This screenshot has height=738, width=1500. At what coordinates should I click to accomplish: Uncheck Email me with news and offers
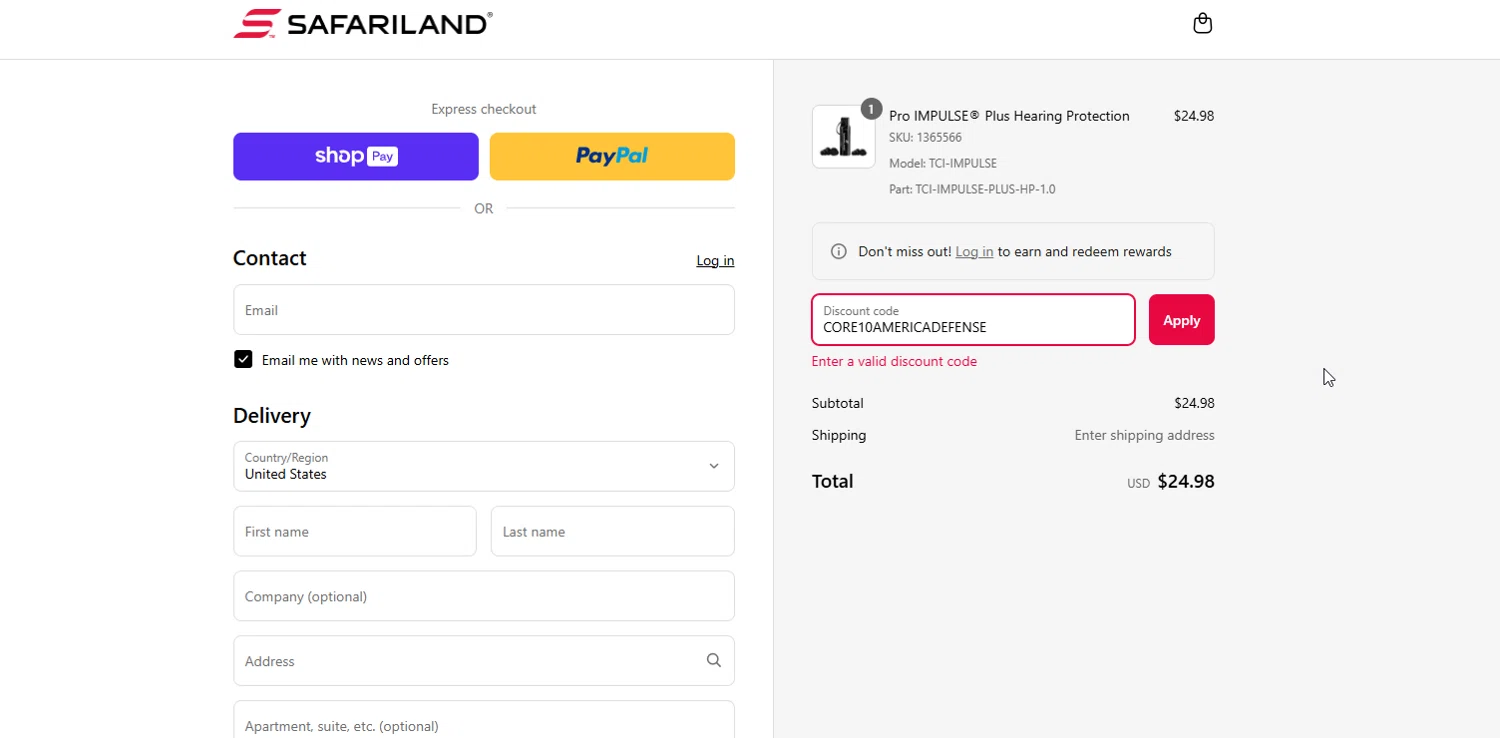pyautogui.click(x=243, y=360)
